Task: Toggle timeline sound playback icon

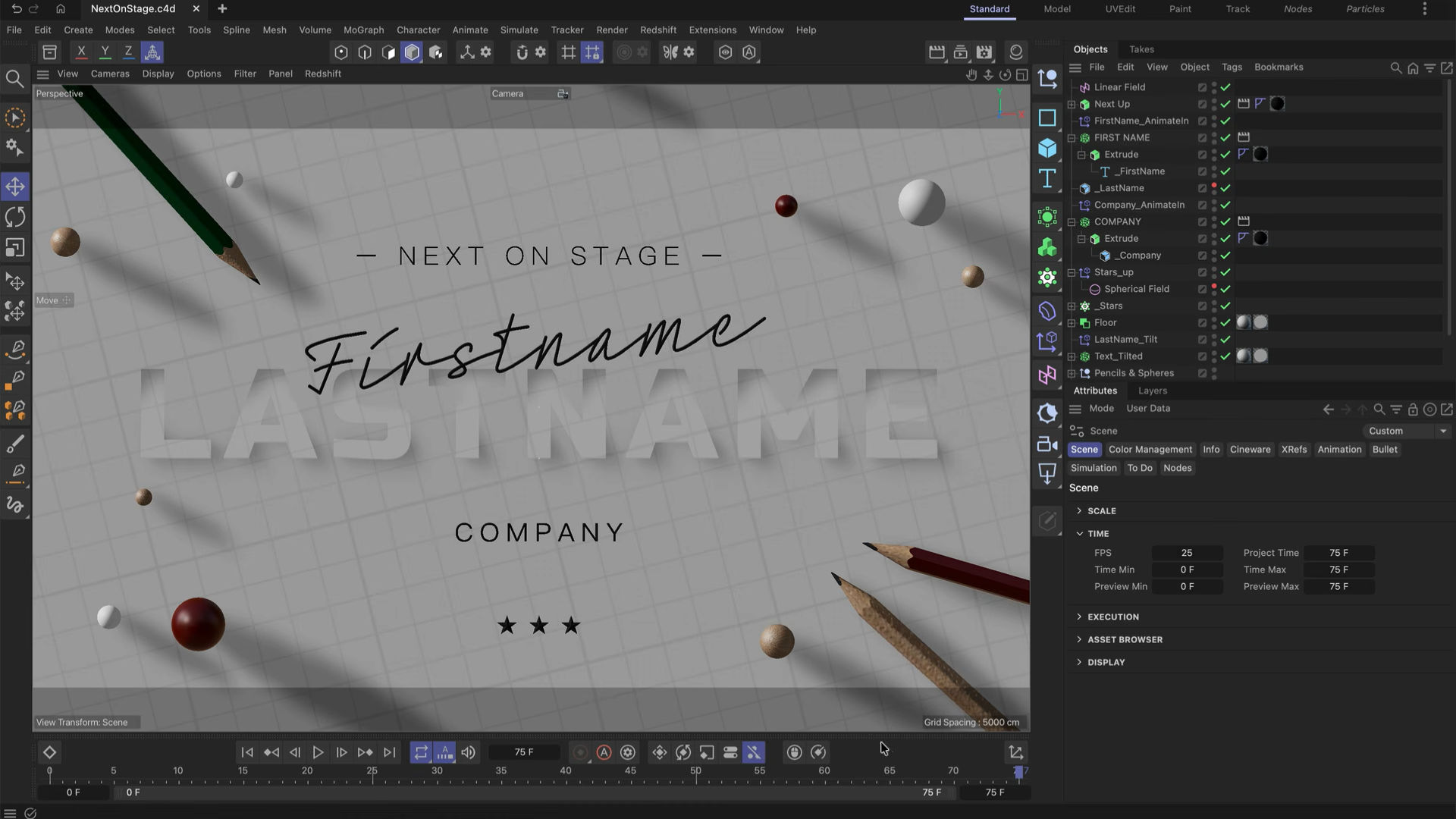Action: click(469, 752)
